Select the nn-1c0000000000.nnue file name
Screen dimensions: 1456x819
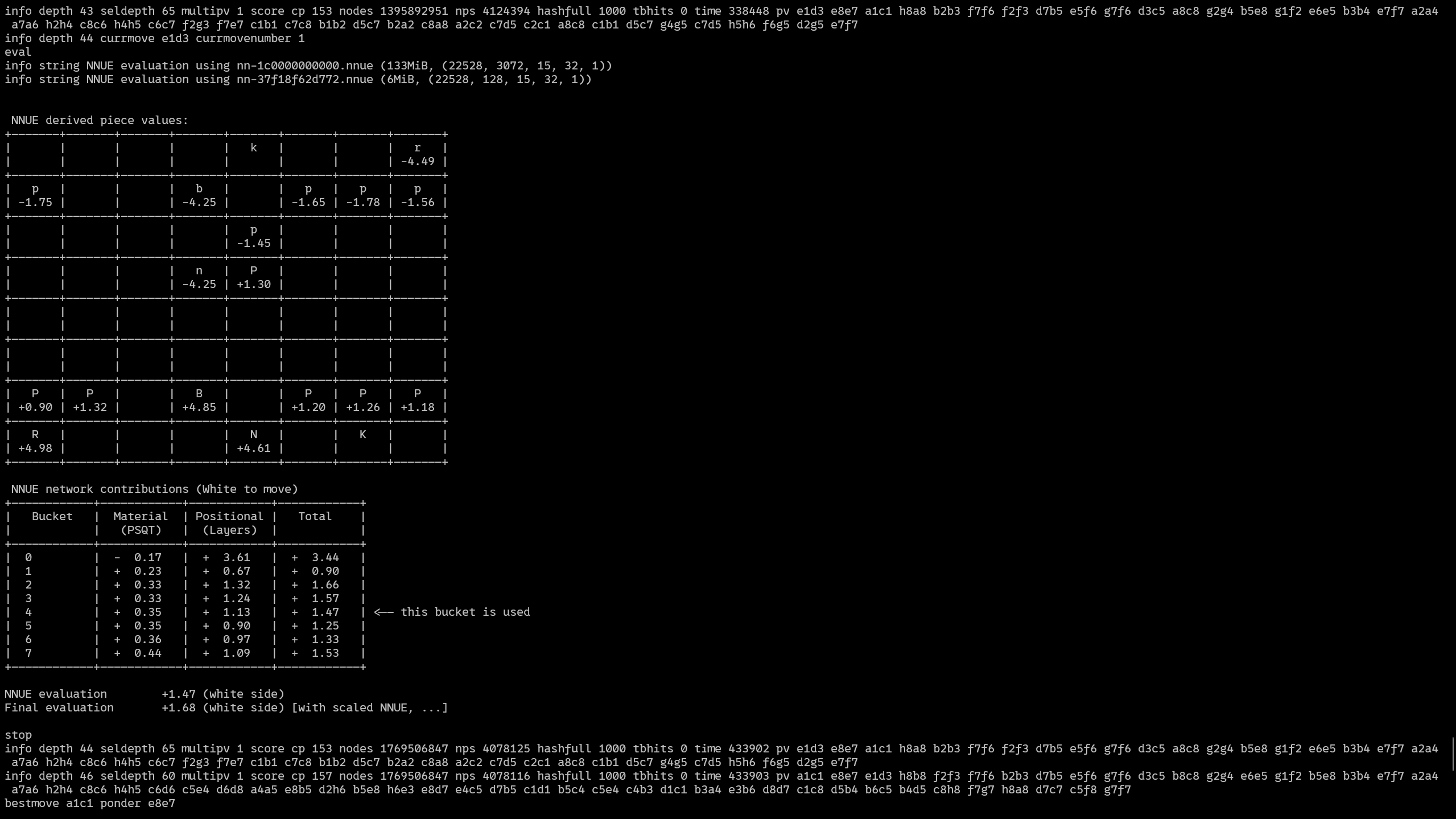point(305,65)
